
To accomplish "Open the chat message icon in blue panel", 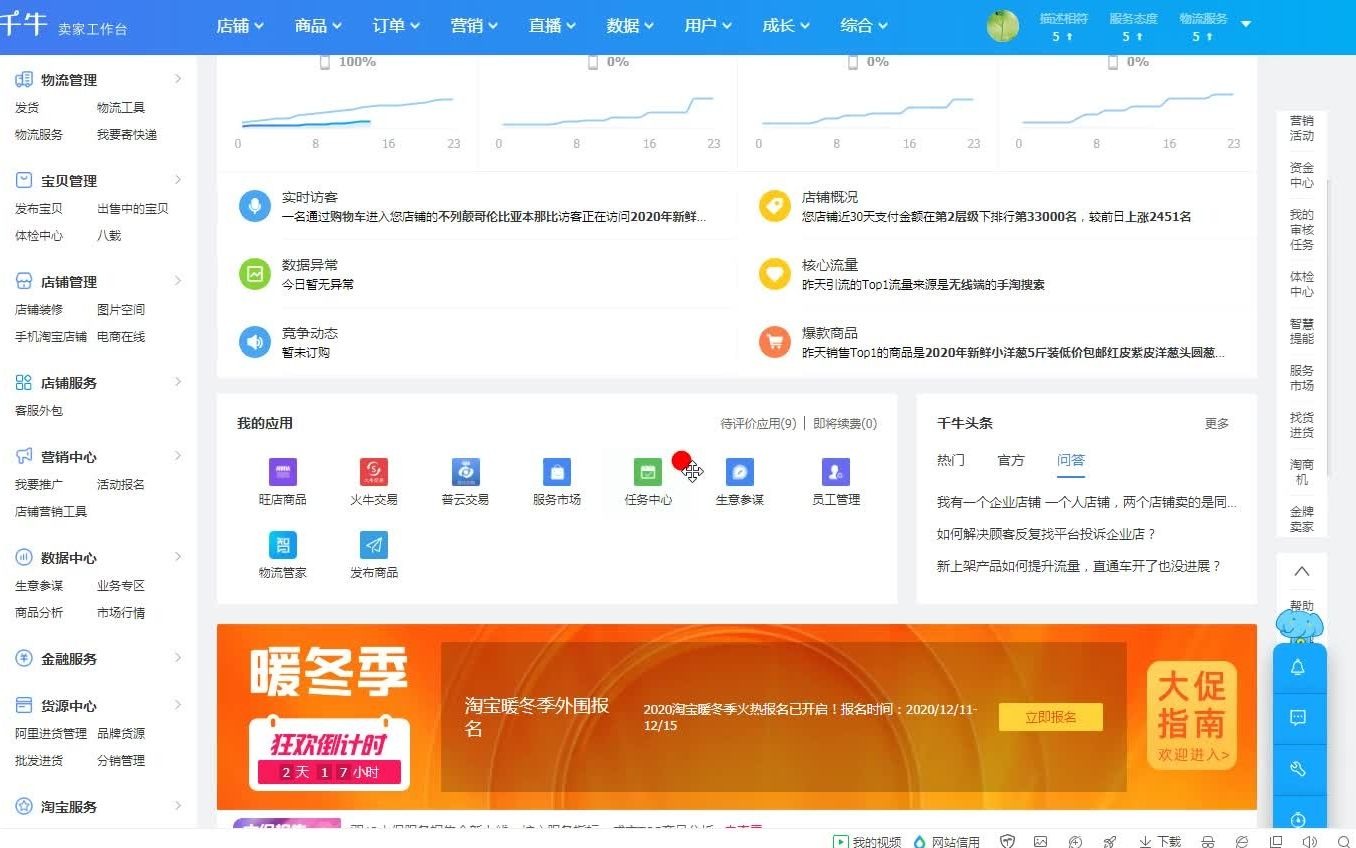I will pos(1298,718).
